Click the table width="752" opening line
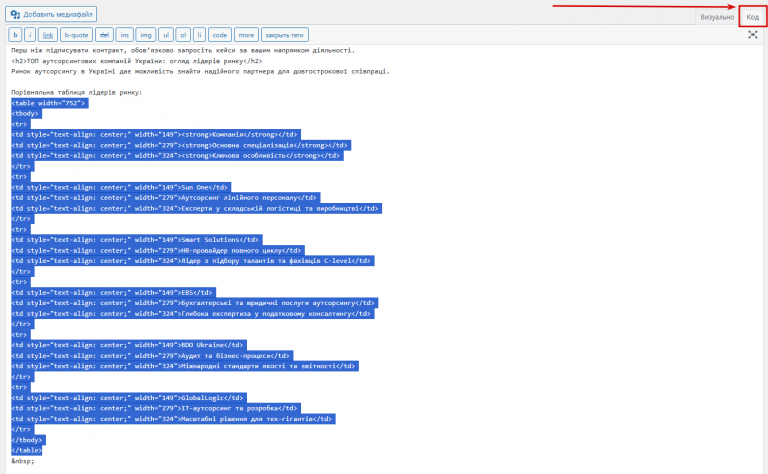768x474 pixels. 49,103
